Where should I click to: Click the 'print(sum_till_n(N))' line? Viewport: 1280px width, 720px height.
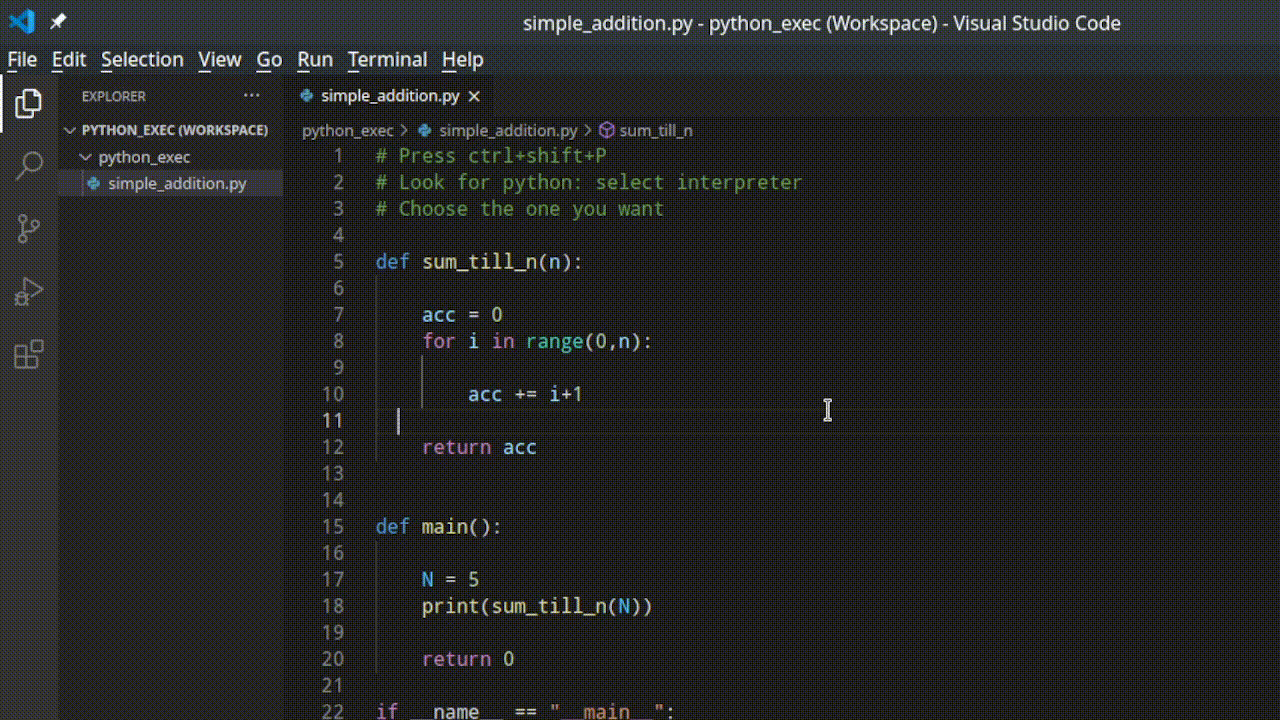coord(537,605)
